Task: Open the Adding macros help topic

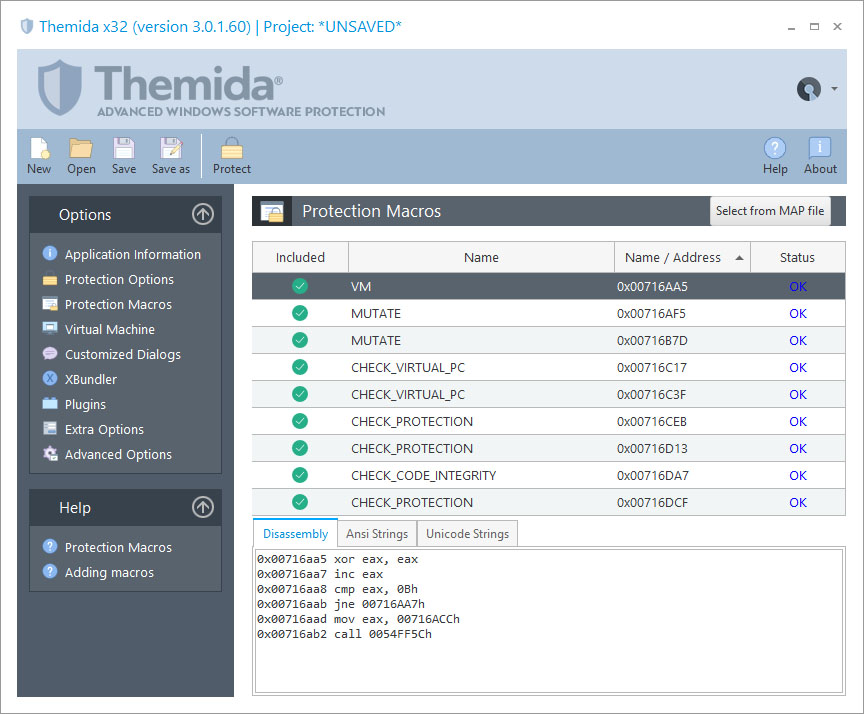Action: tap(112, 572)
